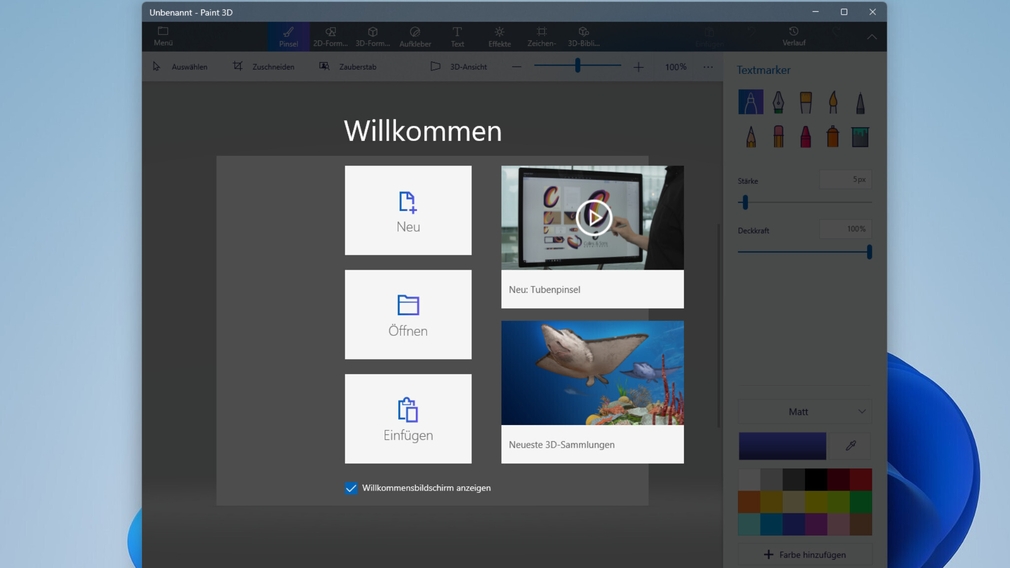
Task: Click the Neu tile to create project
Action: tap(408, 211)
